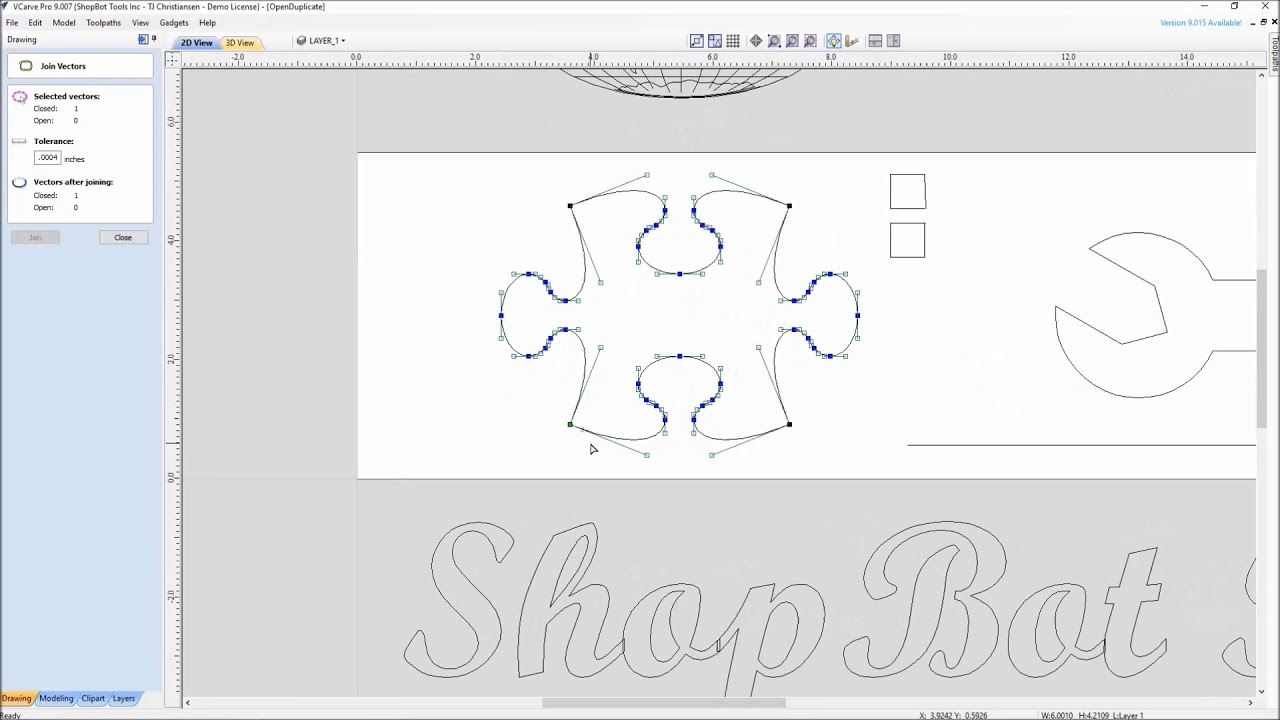The image size is (1280, 720).
Task: Click the layer cube icon beside LAYER_1
Action: (301, 41)
